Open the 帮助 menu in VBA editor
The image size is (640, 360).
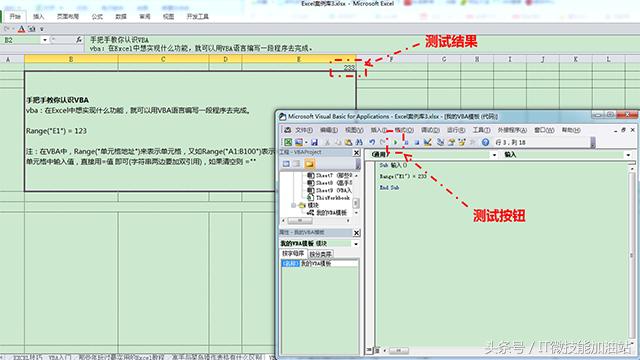[571, 130]
